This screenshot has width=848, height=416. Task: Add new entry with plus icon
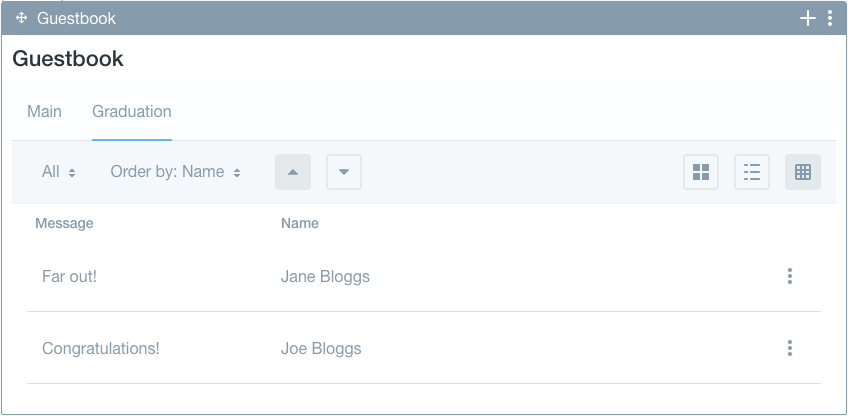click(x=807, y=18)
